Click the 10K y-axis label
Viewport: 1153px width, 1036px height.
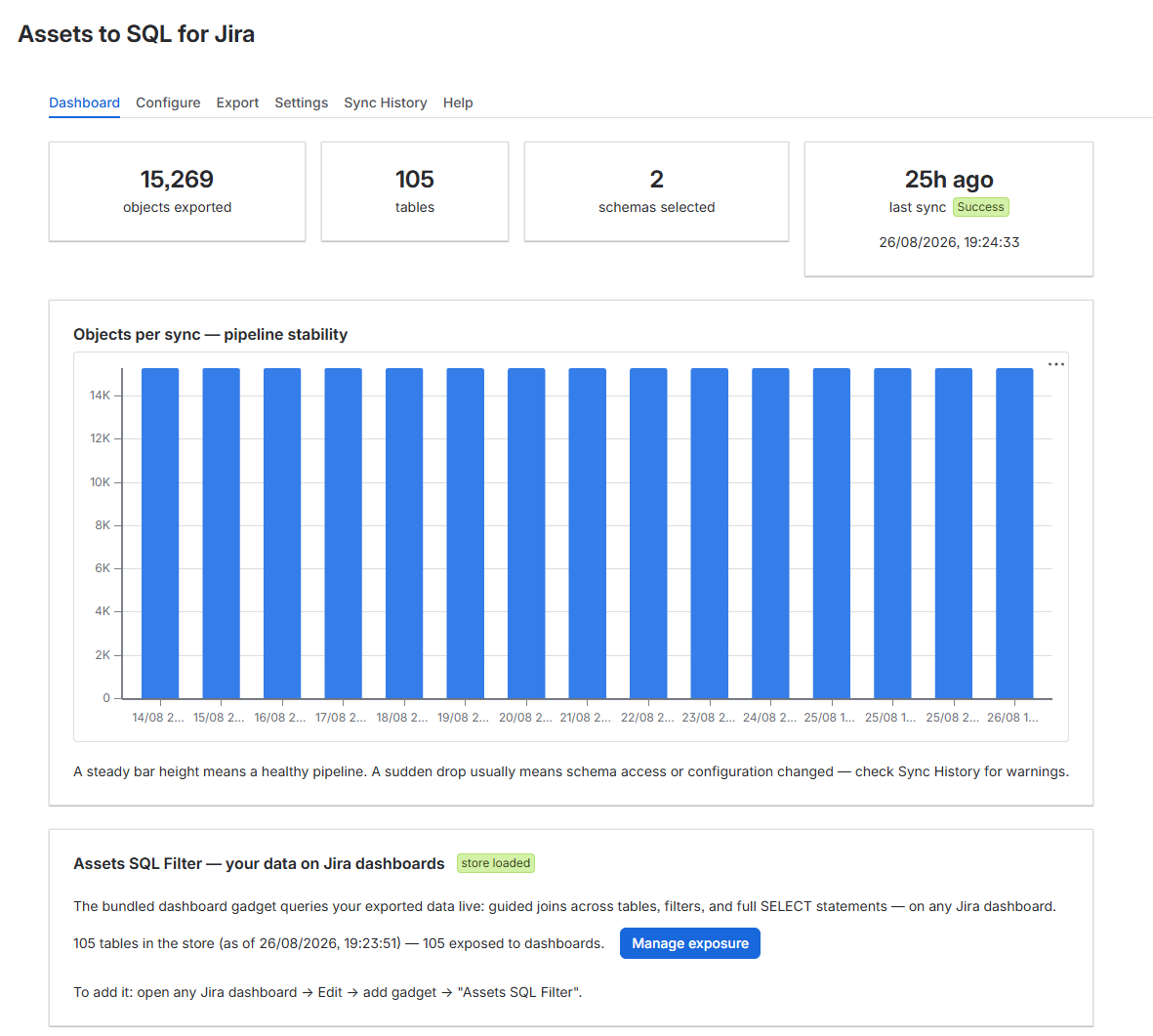[x=100, y=482]
